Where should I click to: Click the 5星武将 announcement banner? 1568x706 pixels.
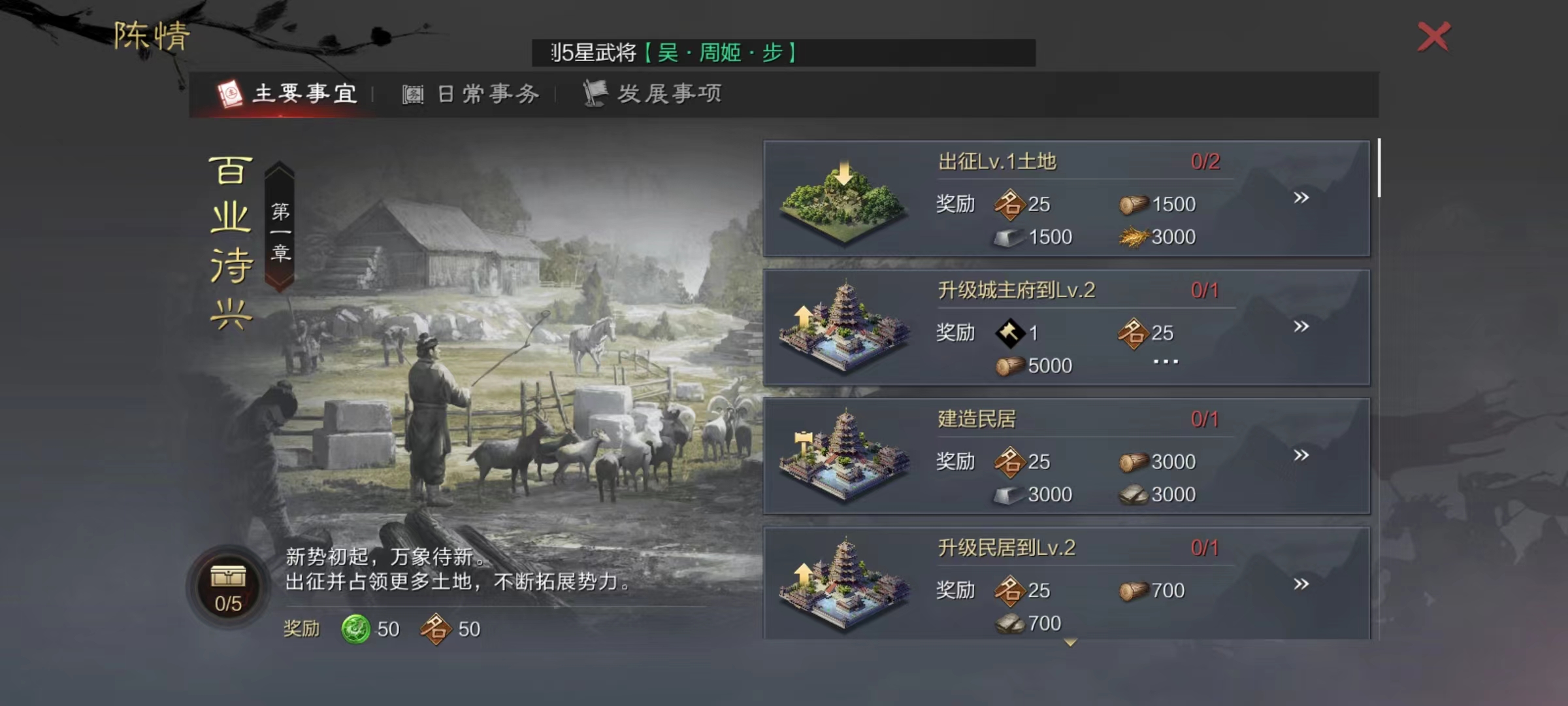[783, 52]
